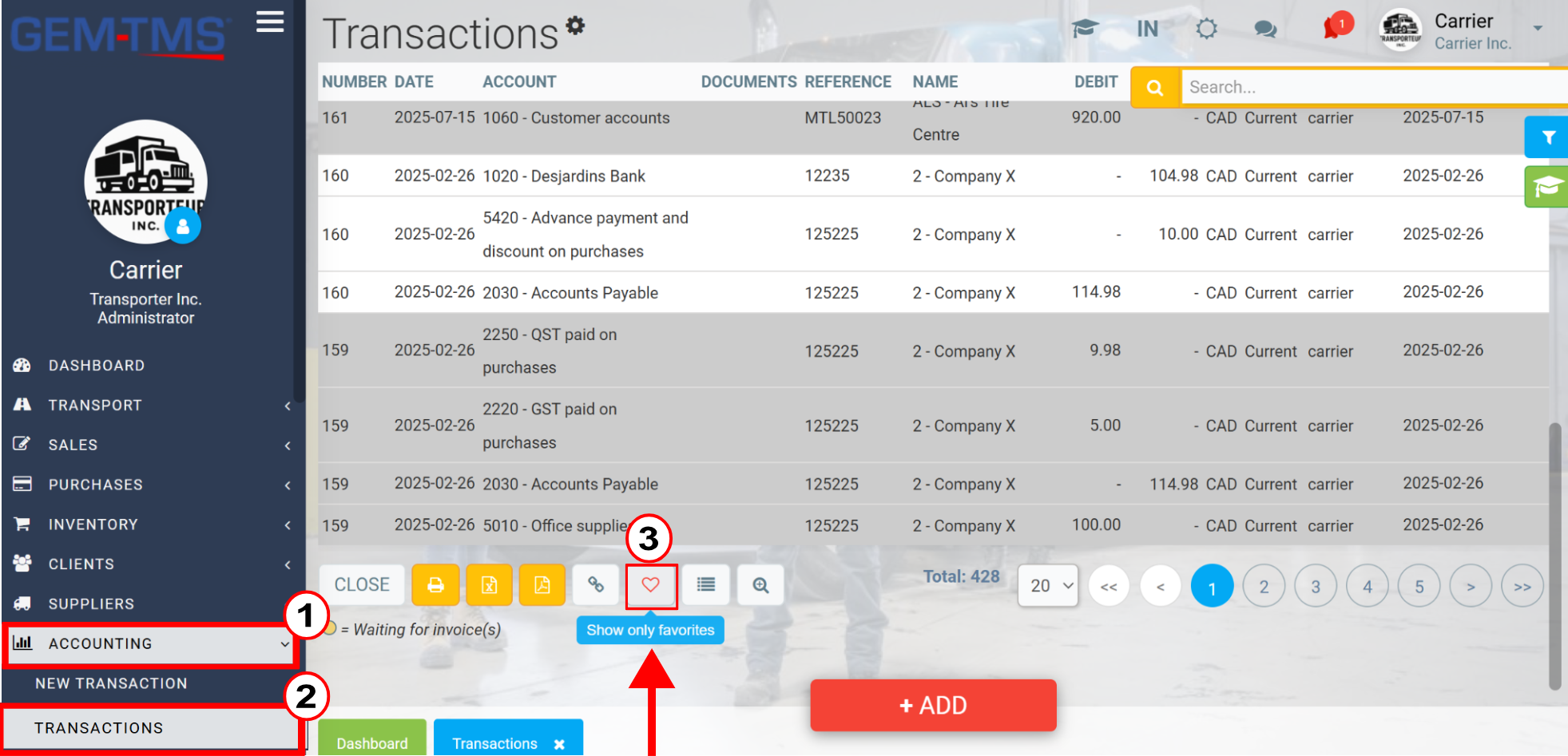This screenshot has height=756, width=1568.
Task: Click the list view icon button
Action: pos(706,585)
